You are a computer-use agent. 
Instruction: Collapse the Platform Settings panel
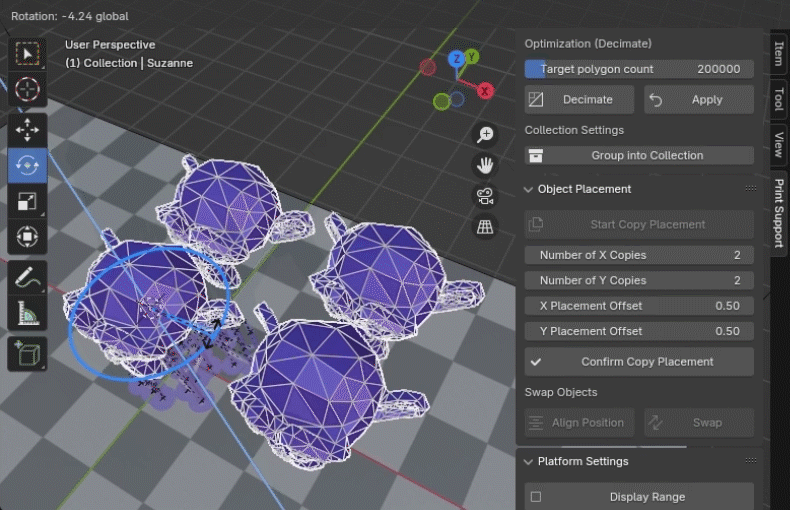pos(528,462)
